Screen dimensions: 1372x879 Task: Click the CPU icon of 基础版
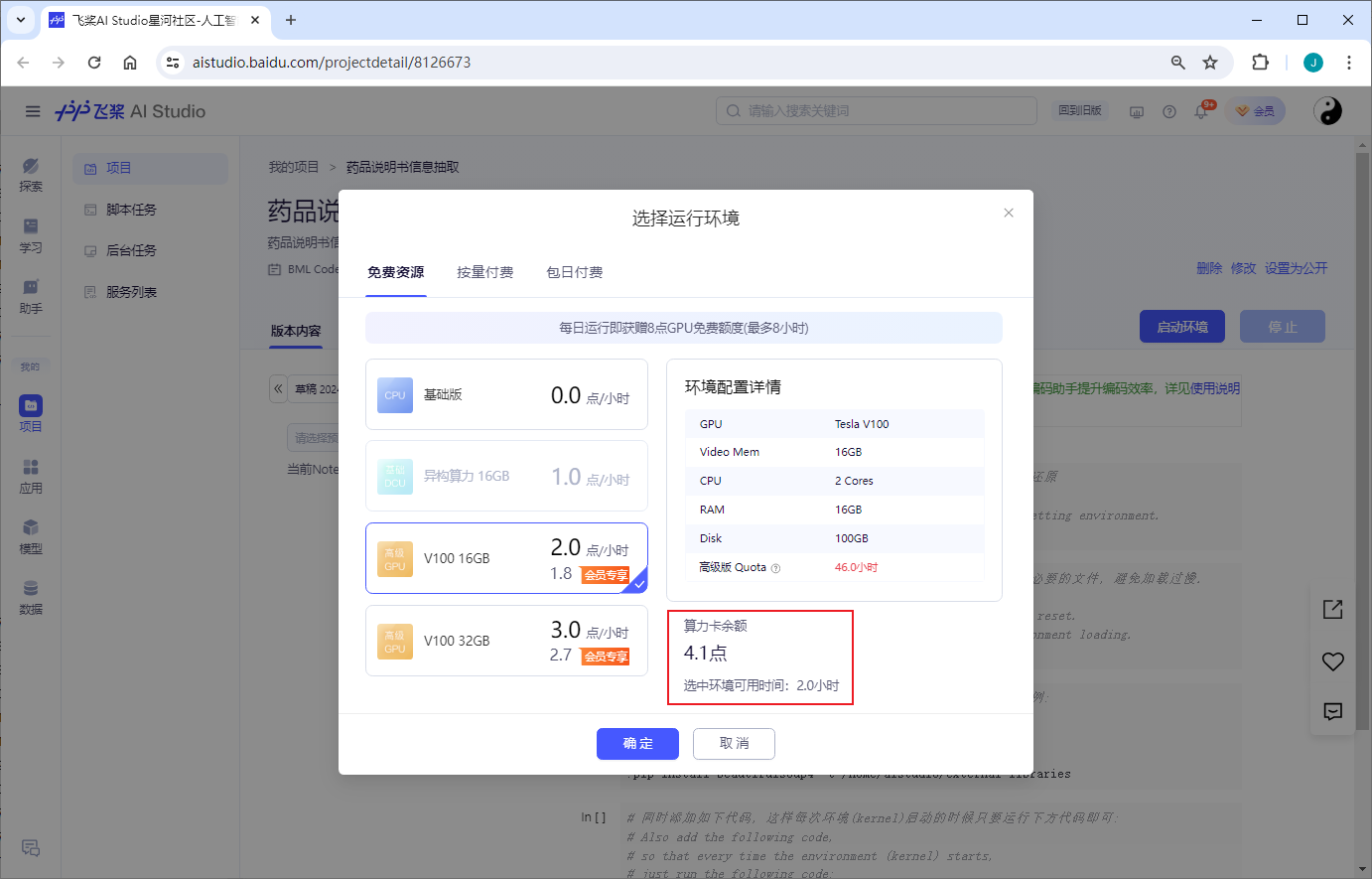[395, 395]
